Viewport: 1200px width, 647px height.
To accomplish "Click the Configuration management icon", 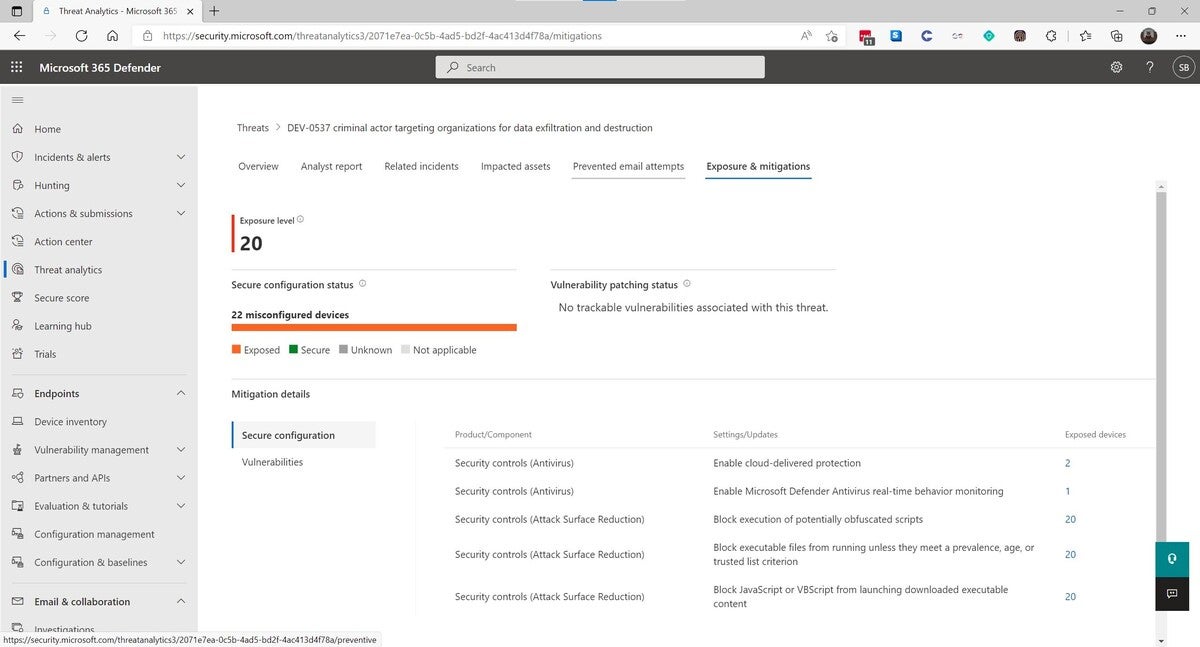I will (x=17, y=534).
